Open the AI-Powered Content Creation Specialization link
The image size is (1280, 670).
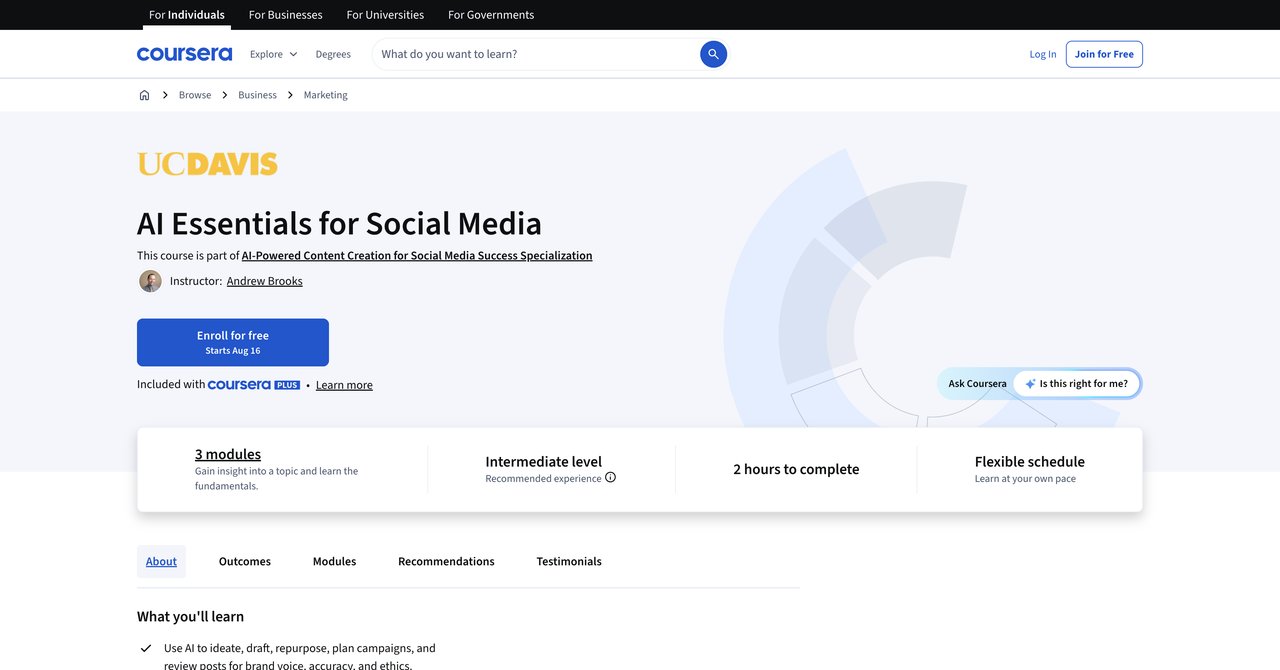(417, 256)
